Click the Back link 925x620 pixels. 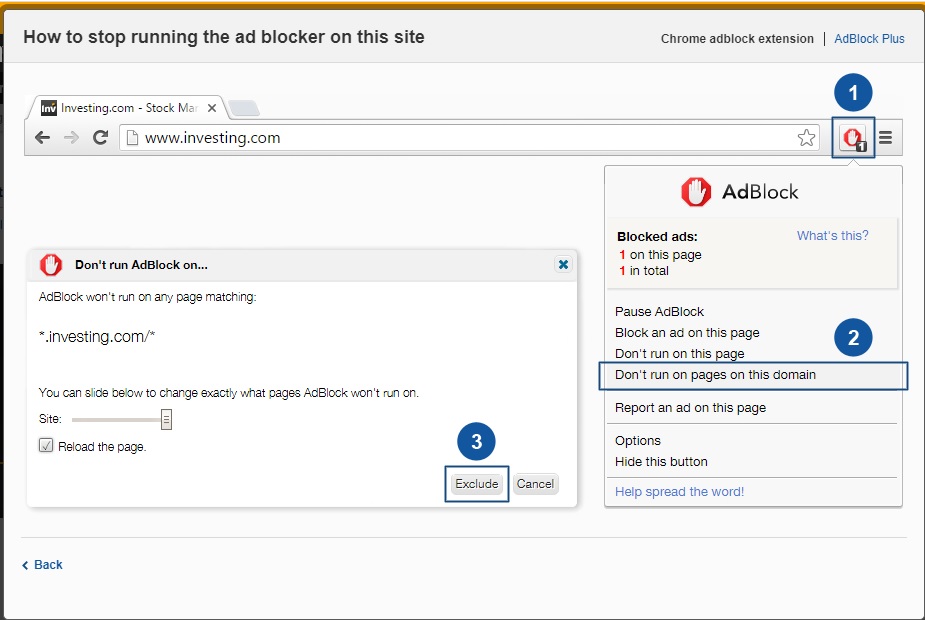coord(42,565)
